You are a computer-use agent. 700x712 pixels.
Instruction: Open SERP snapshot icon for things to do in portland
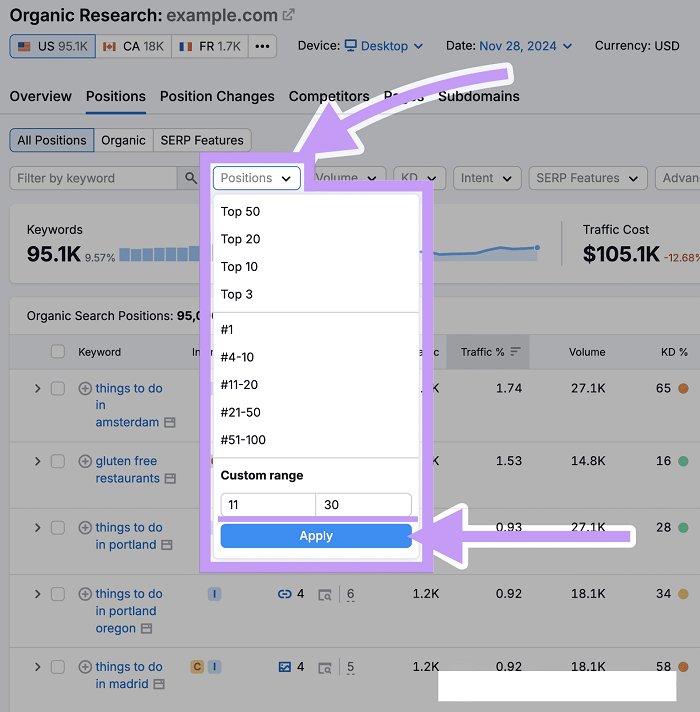point(167,545)
